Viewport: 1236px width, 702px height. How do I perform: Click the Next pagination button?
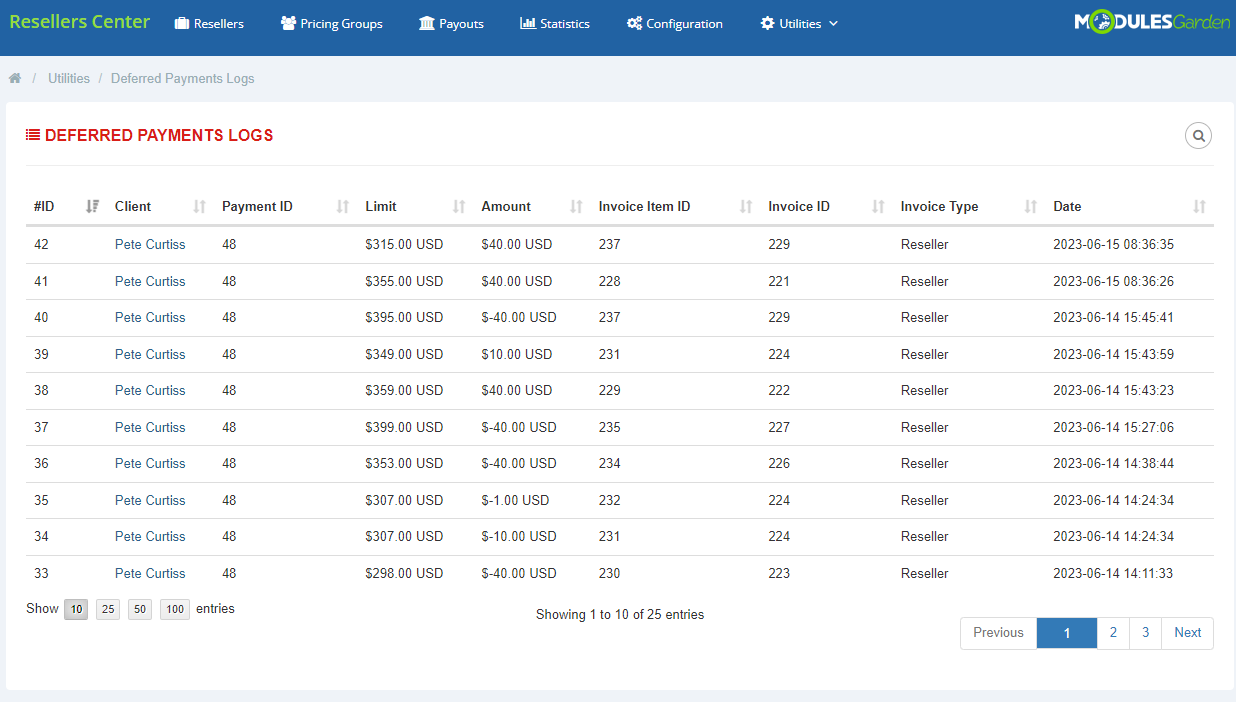[x=1188, y=633]
